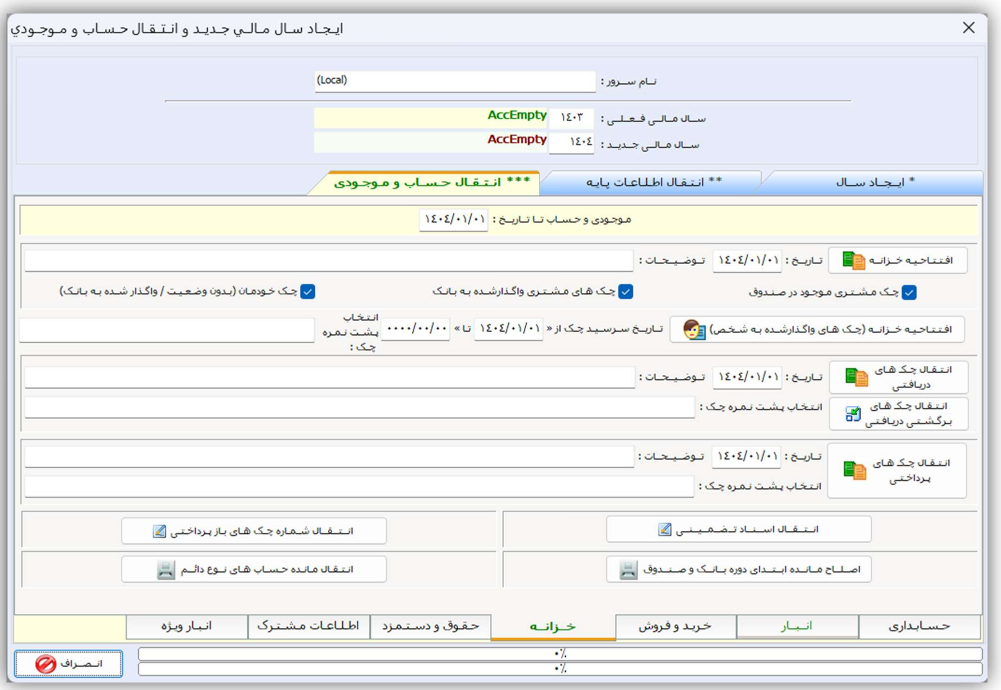Click the upper 0% progress bar

[560, 654]
